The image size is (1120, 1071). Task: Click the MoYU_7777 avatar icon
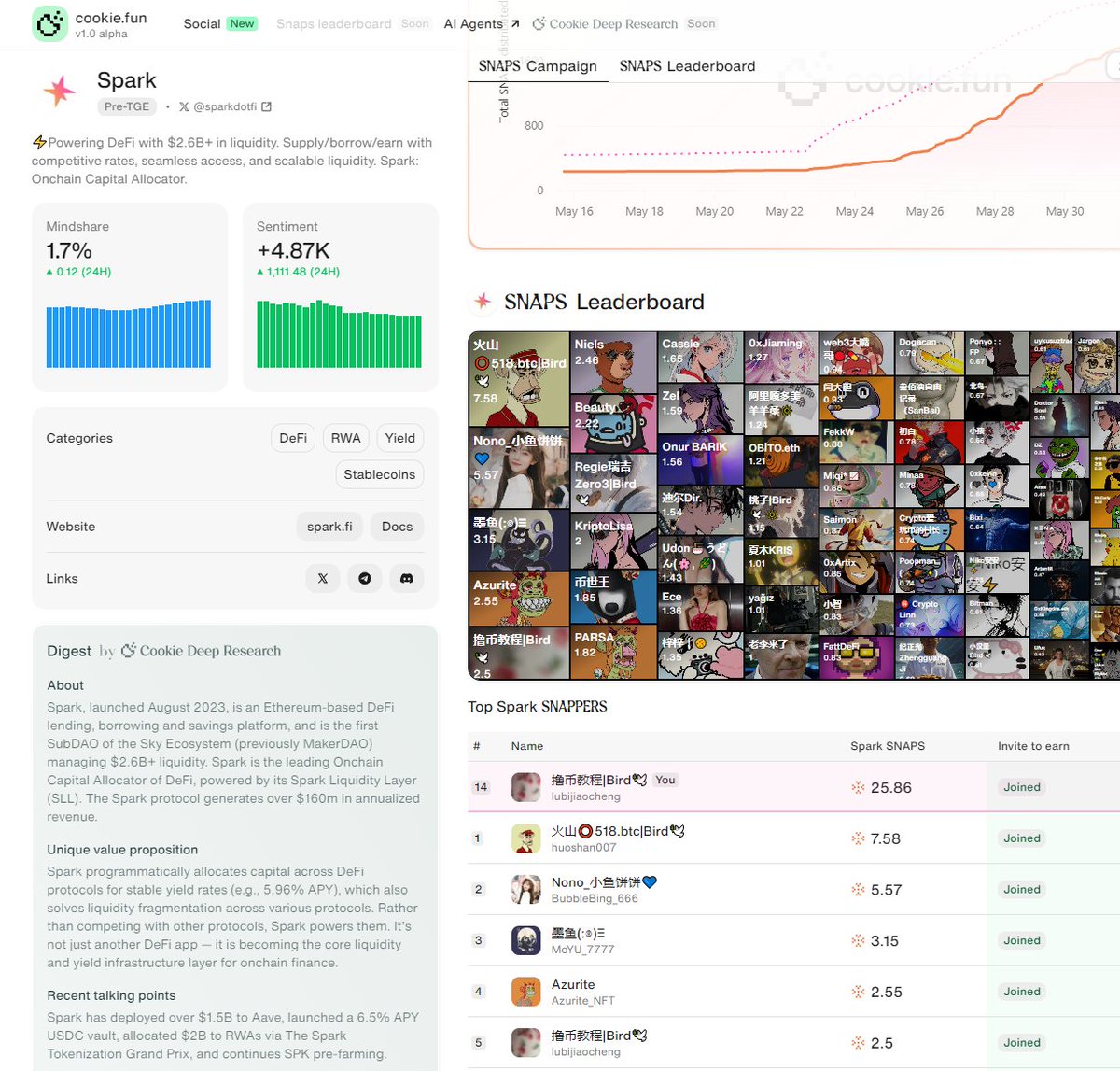[526, 940]
